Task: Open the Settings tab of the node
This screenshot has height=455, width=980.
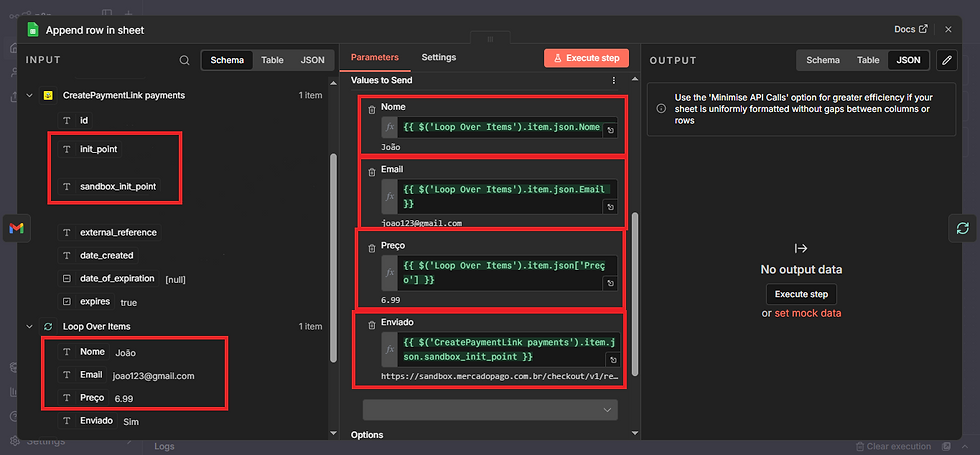Action: pyautogui.click(x=439, y=58)
